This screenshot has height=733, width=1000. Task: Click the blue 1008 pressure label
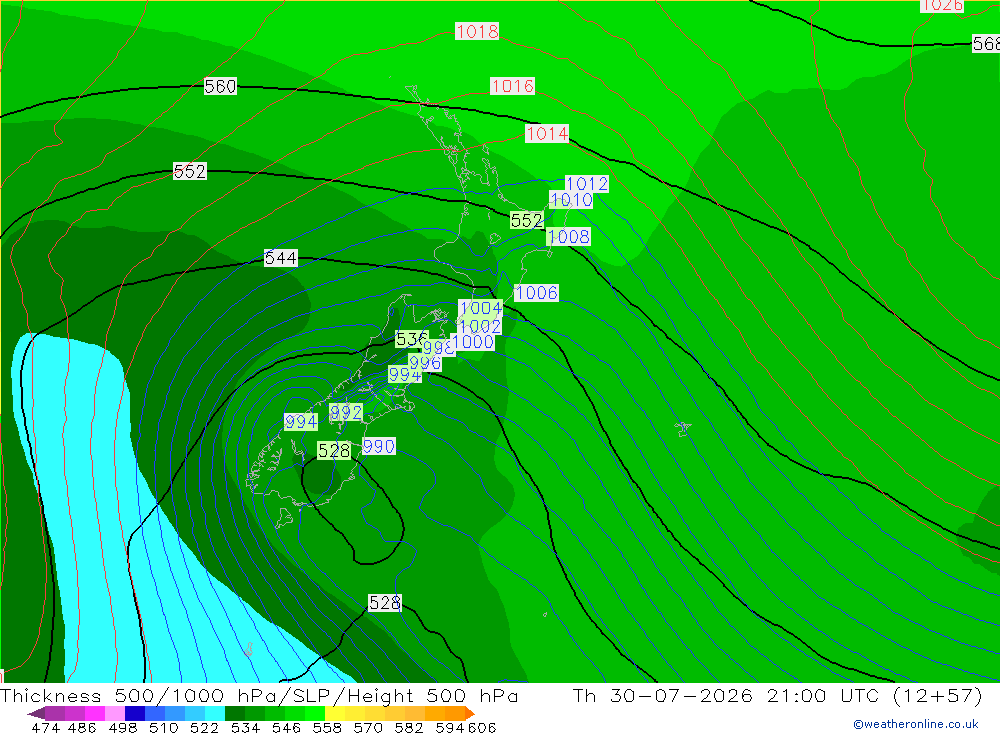[x=568, y=237]
